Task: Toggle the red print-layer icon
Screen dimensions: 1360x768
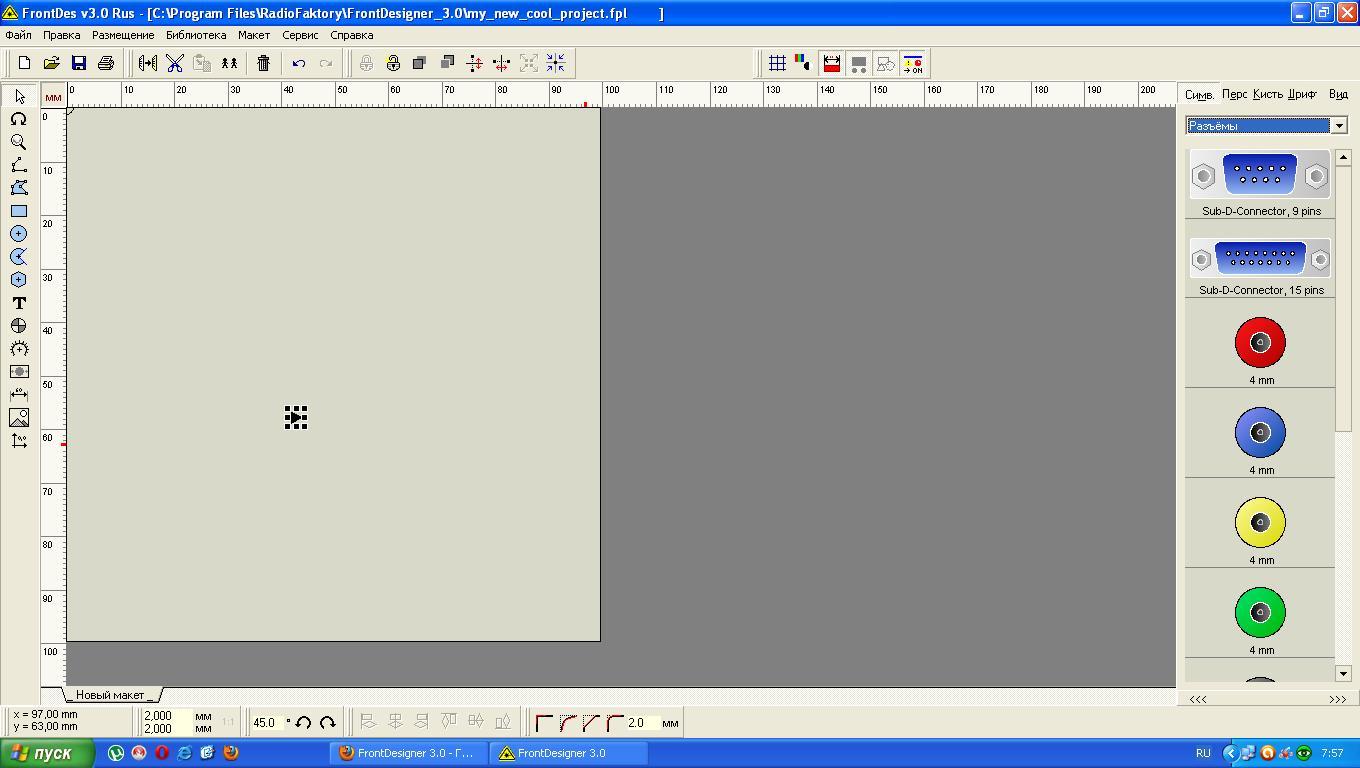Action: point(831,63)
